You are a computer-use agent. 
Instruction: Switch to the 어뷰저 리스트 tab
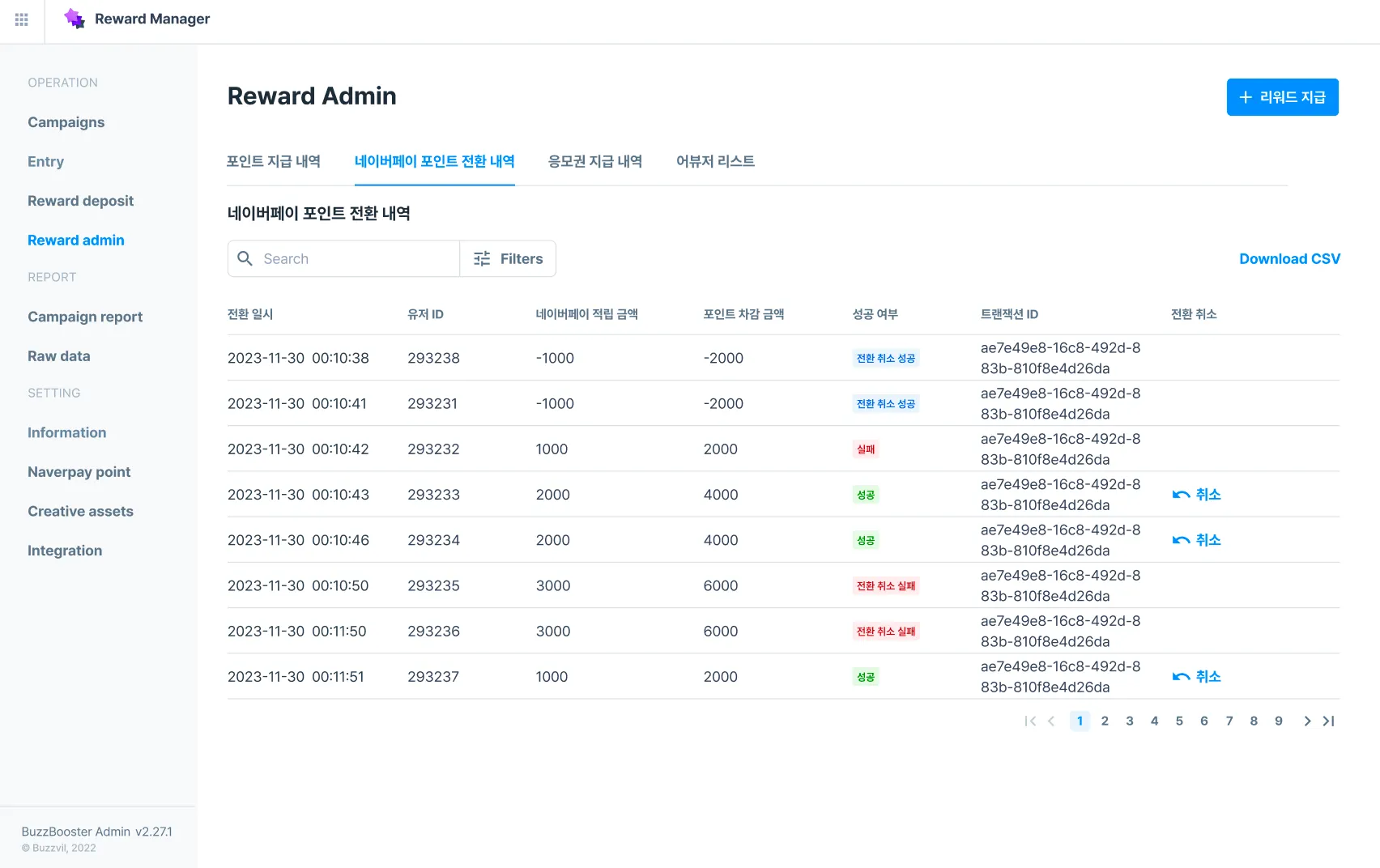click(x=715, y=161)
